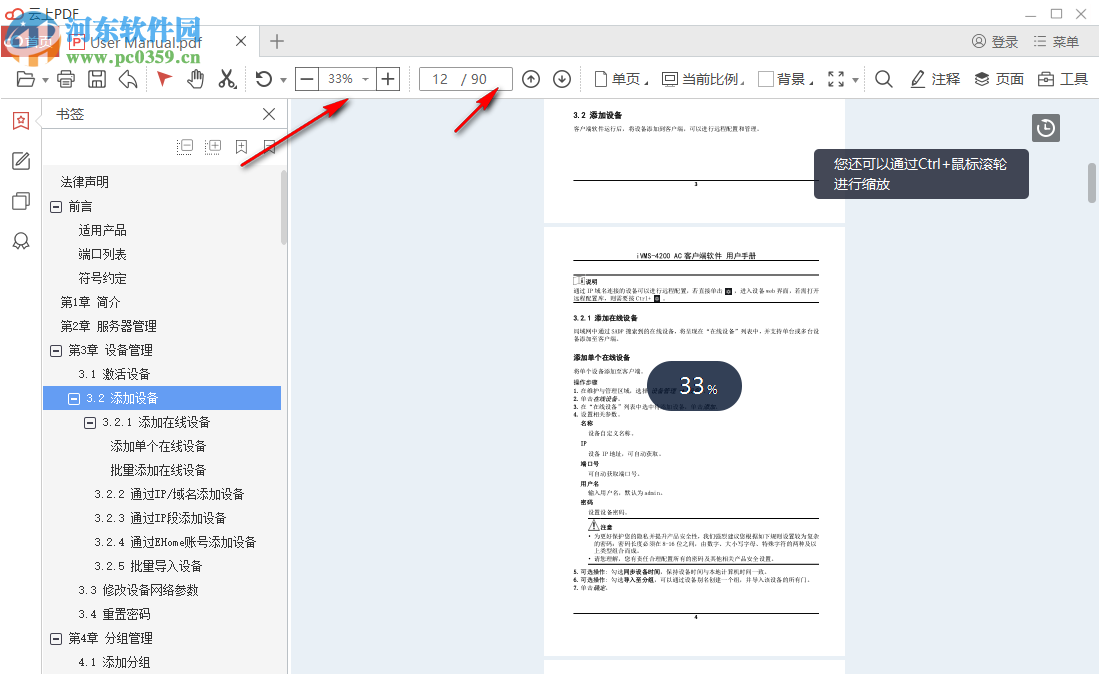Save the current PDF
Screen dimensions: 1100x676
click(97, 78)
